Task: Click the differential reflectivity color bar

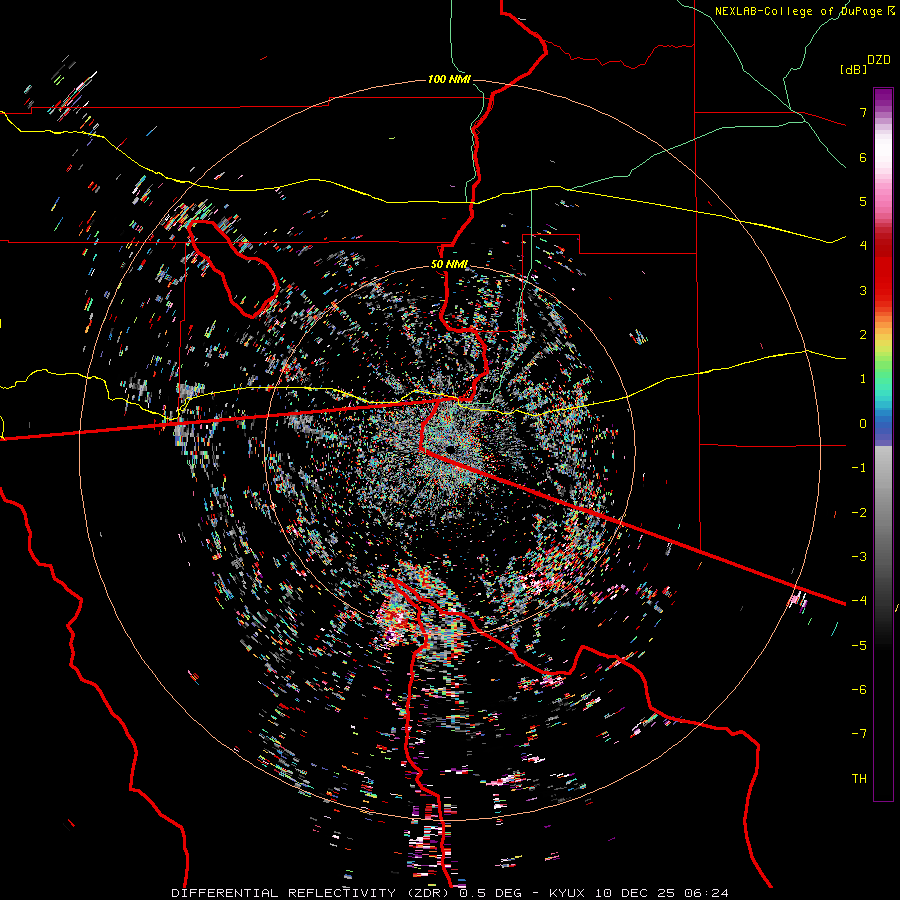Action: (883, 444)
